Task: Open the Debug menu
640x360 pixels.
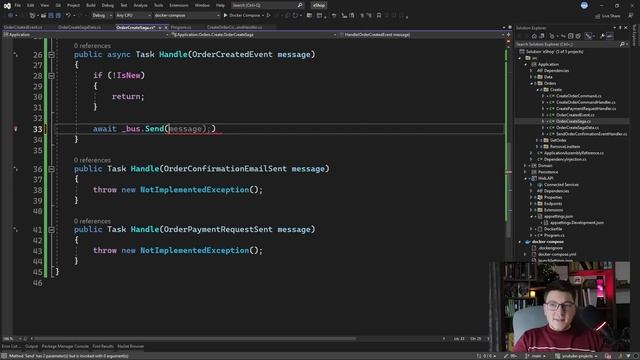Action: pos(107,5)
